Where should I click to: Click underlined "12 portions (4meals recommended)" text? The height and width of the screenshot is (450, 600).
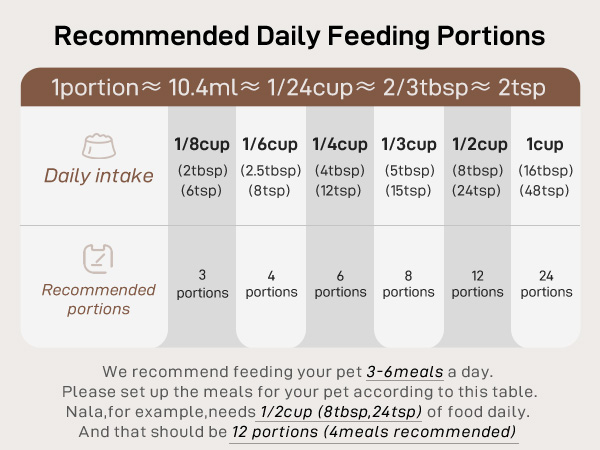(374, 432)
